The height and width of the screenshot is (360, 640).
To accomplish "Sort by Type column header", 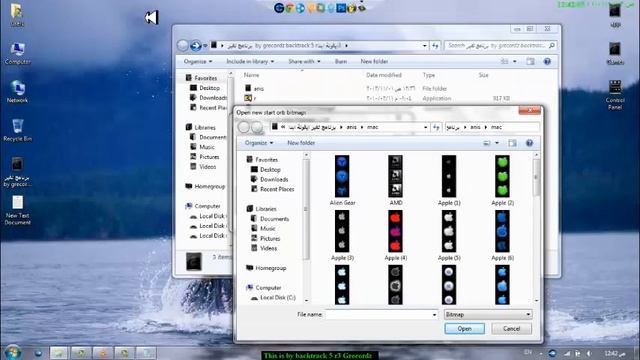I will (429, 75).
